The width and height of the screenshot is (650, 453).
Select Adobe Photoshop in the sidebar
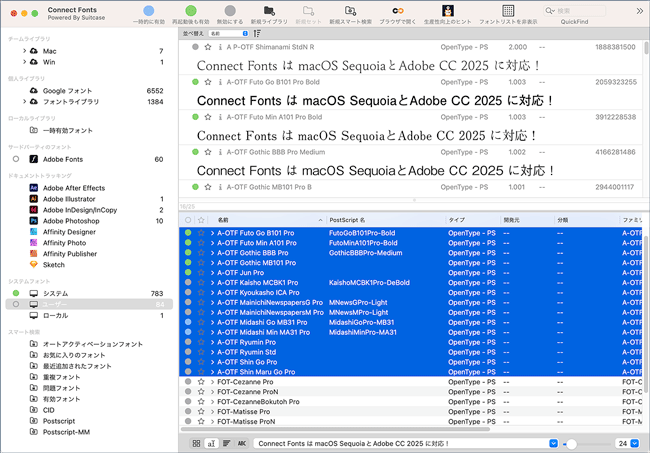click(x=71, y=221)
